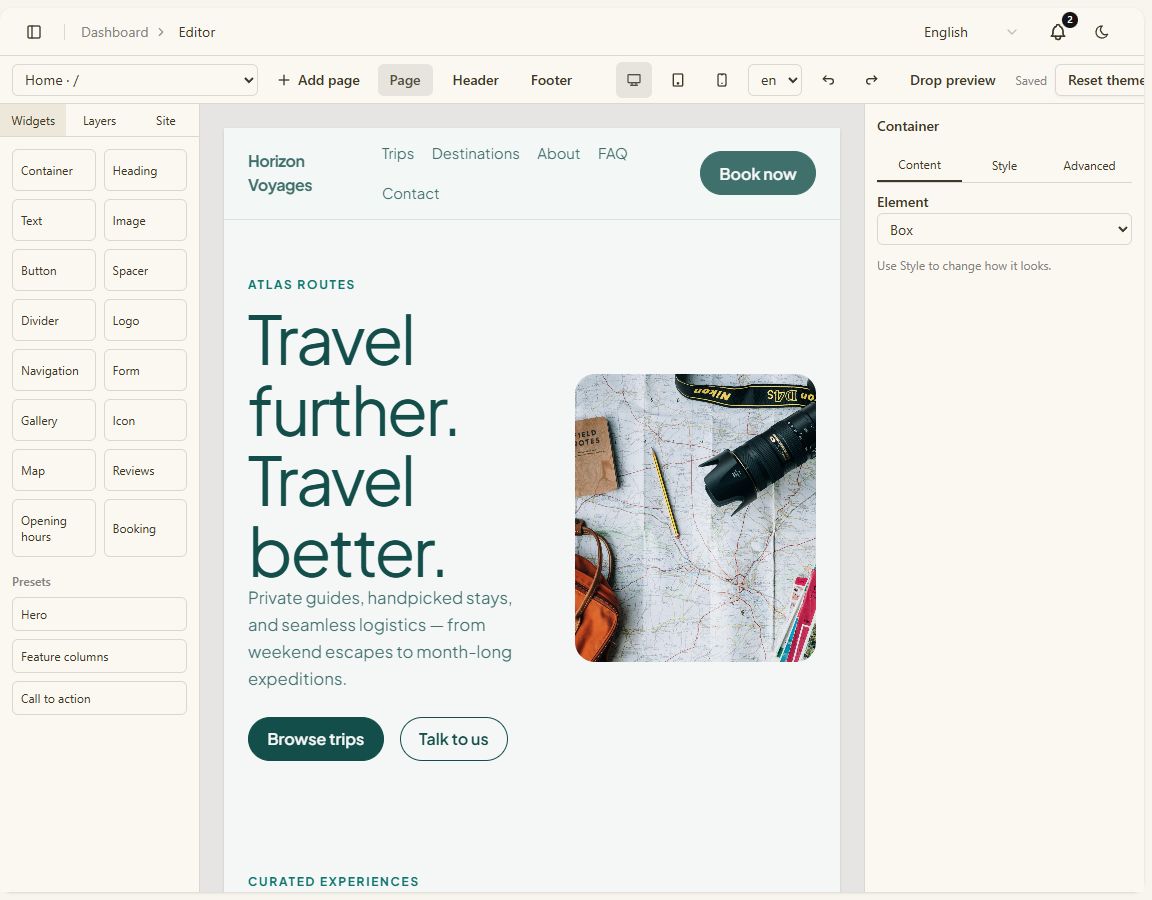Open the notifications bell
The height and width of the screenshot is (900, 1152).
click(1057, 32)
